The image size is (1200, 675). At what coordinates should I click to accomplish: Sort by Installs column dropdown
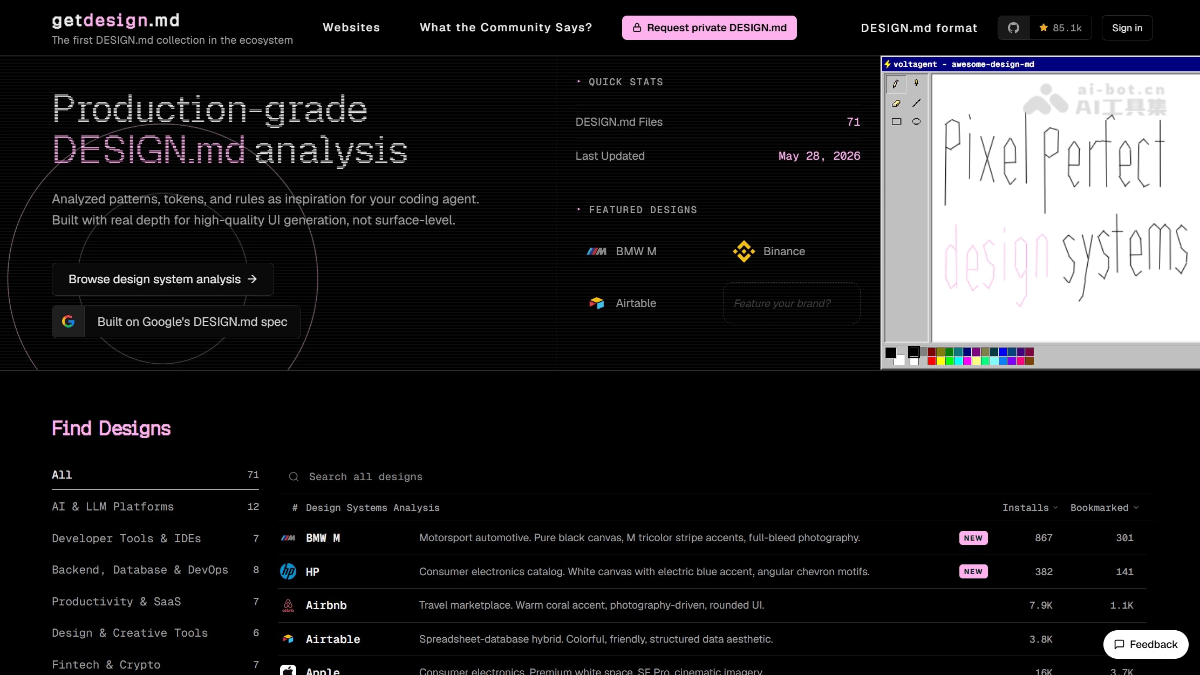click(x=1029, y=508)
